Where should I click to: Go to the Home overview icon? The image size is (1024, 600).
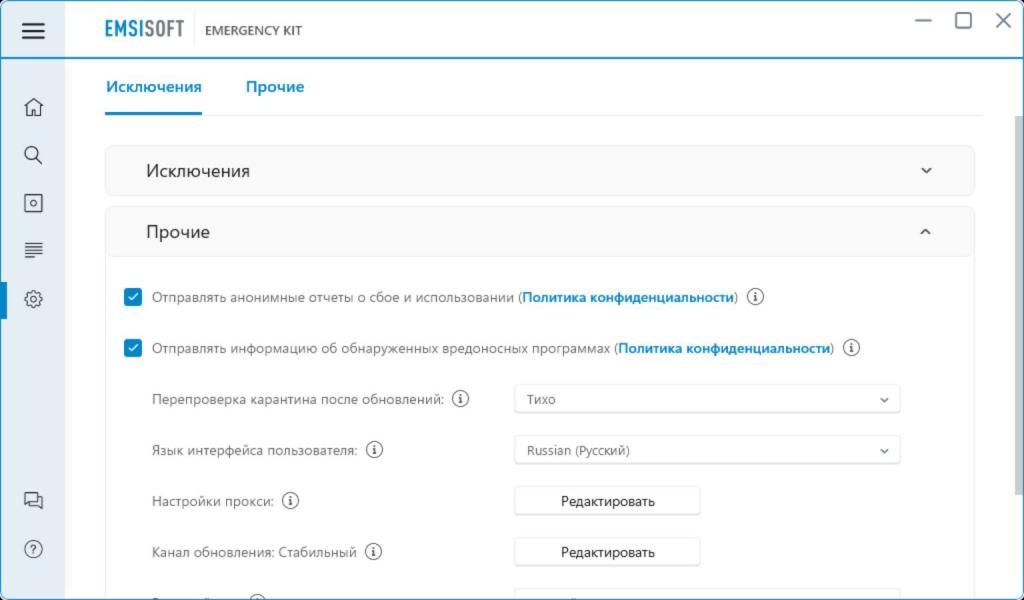click(x=33, y=107)
